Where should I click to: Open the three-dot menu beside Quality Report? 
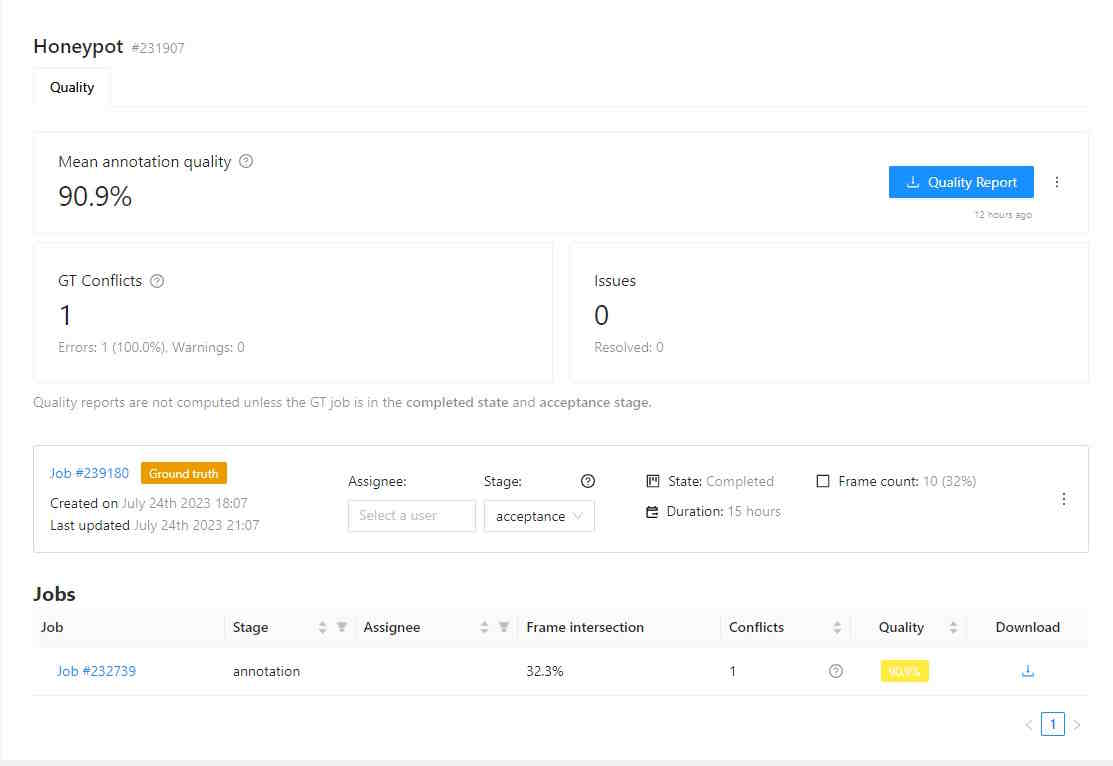tap(1057, 182)
